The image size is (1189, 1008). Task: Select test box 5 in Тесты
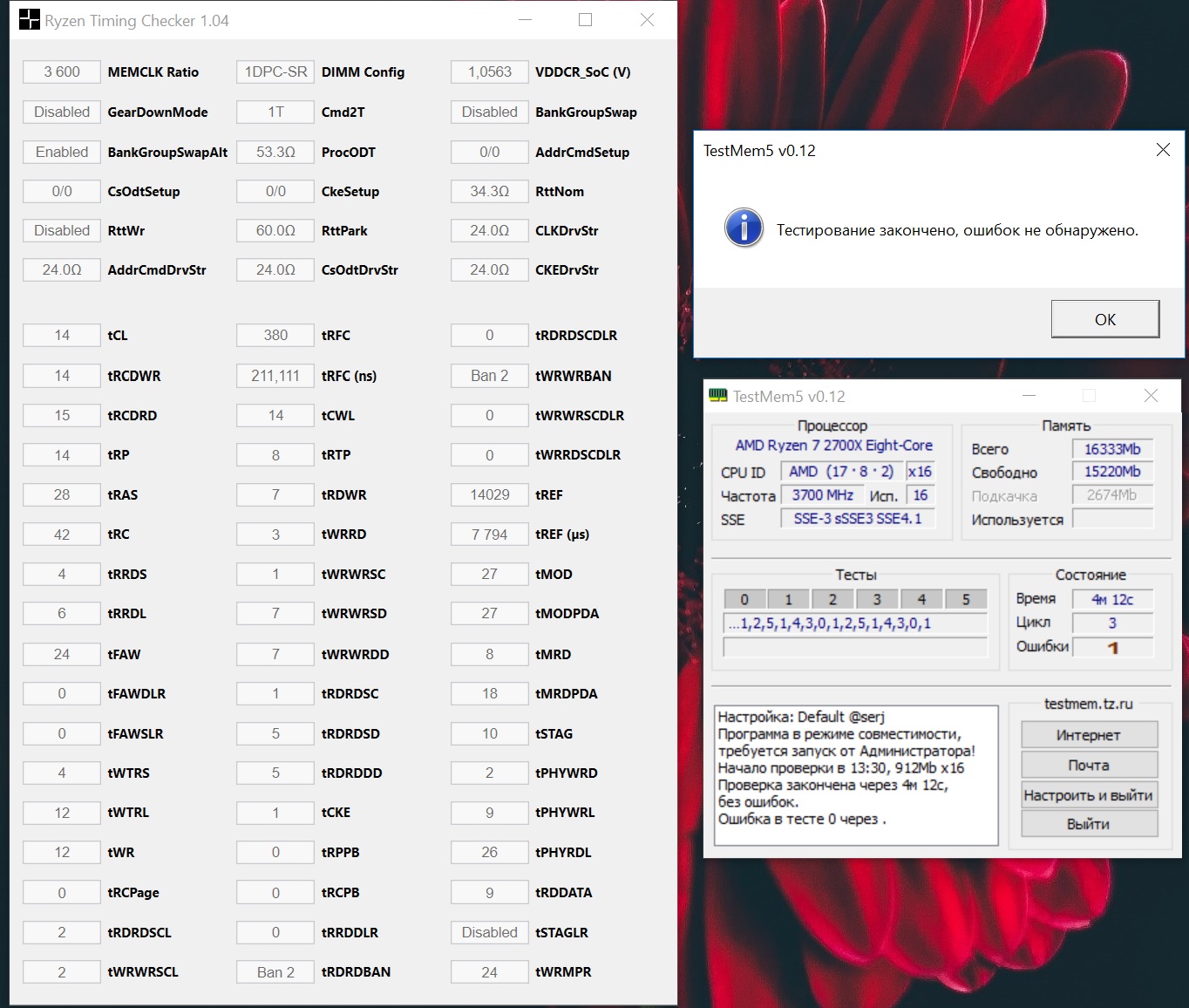coord(966,599)
